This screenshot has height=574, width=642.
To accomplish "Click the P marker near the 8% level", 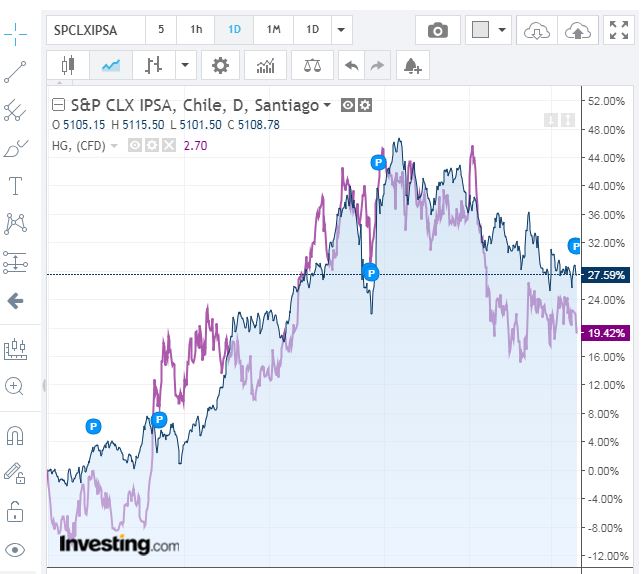I will tap(159, 420).
